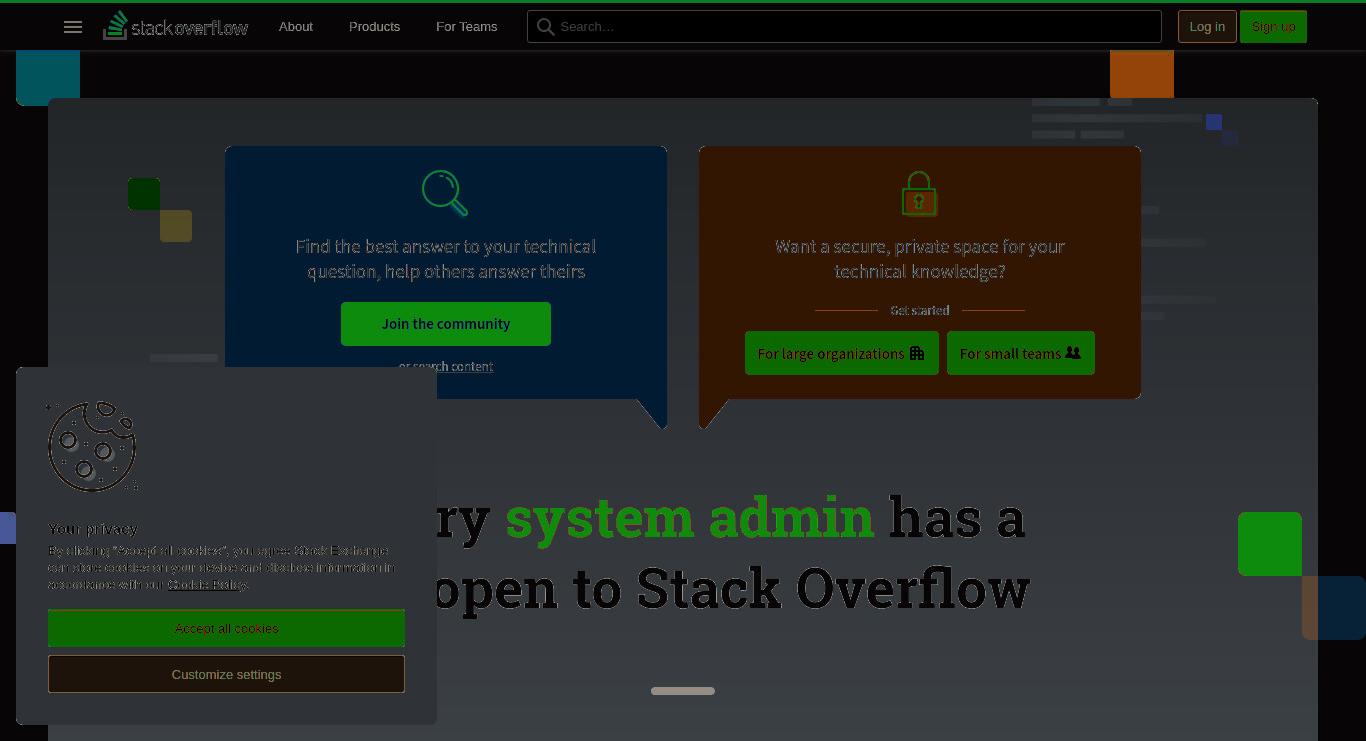Focus the Search input field
Image resolution: width=1366 pixels, height=741 pixels.
pos(844,27)
